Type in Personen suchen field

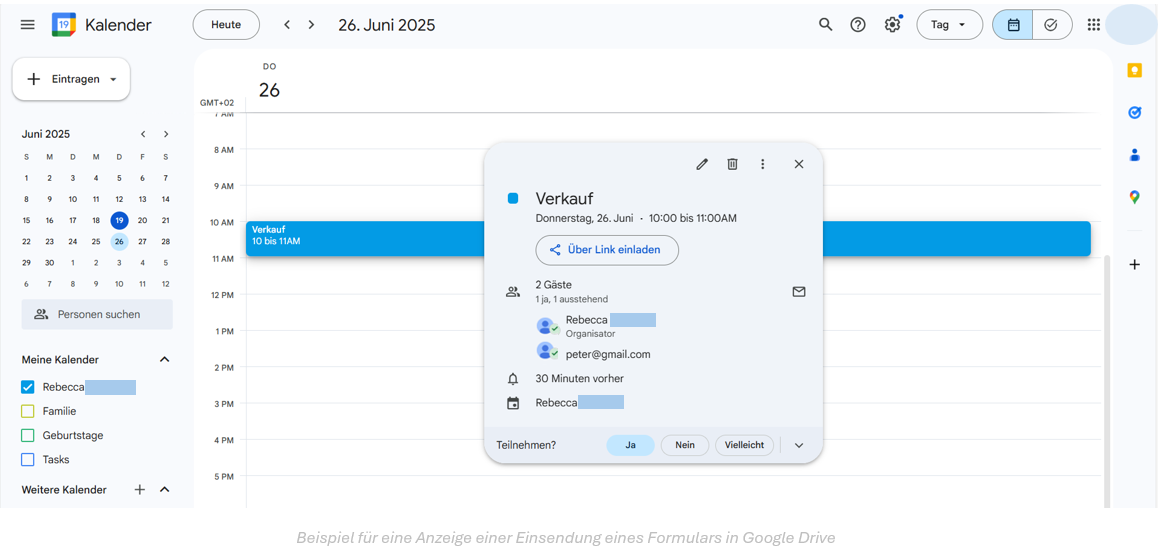click(98, 314)
